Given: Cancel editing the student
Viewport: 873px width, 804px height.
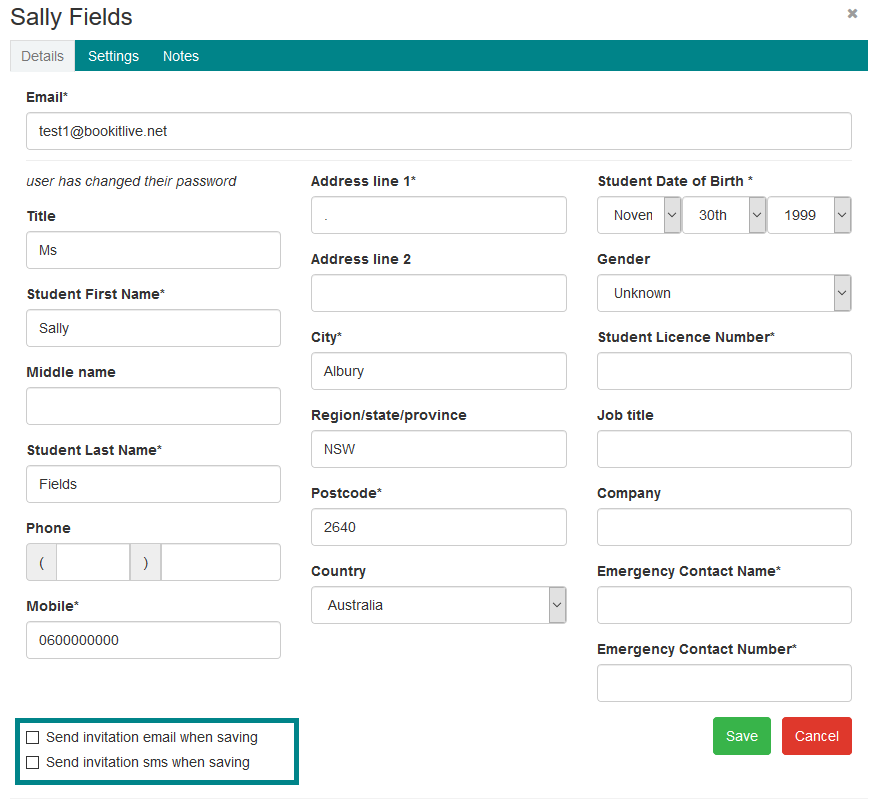Looking at the screenshot, I should pos(816,736).
